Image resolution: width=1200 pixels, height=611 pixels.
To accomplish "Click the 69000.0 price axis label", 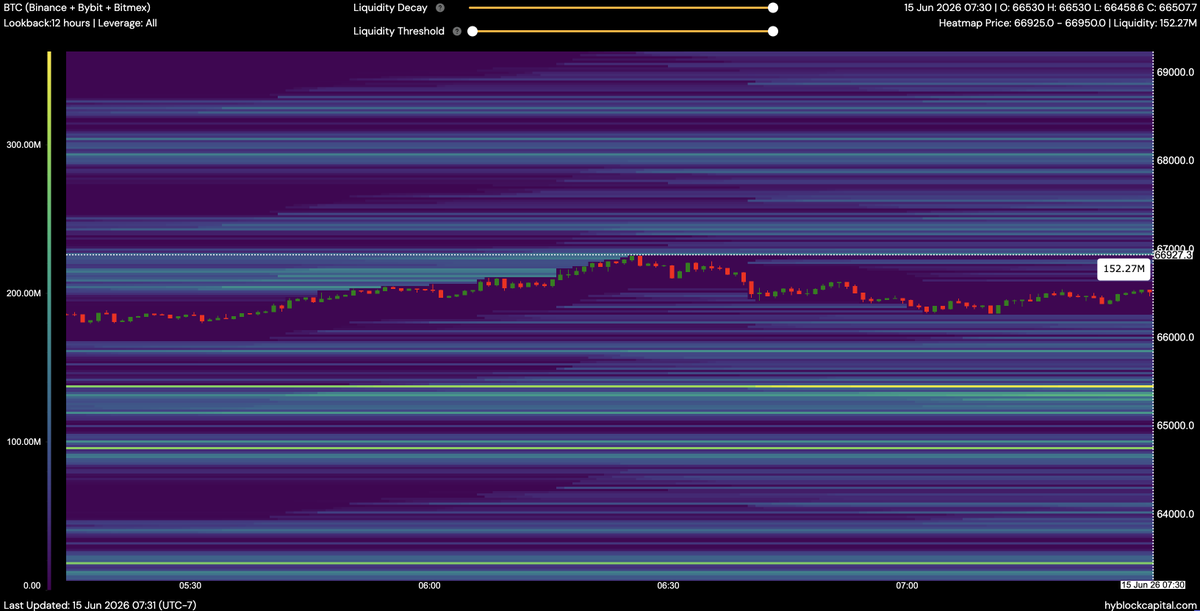I will [x=1175, y=72].
